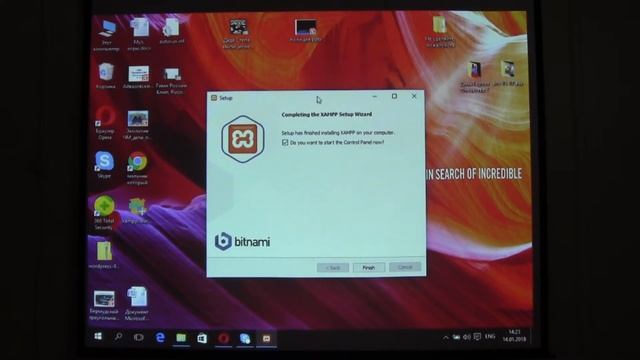Screen dimensions: 640x360
Task: Switch to Opera on the taskbar
Action: pos(223,338)
